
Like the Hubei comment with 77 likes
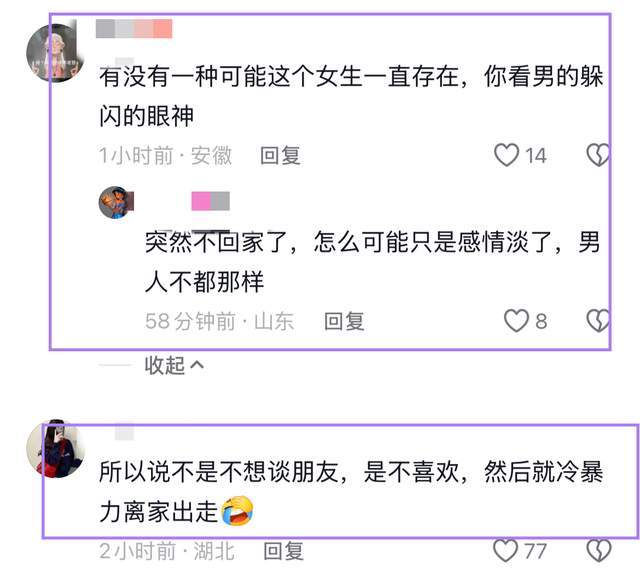[x=506, y=551]
